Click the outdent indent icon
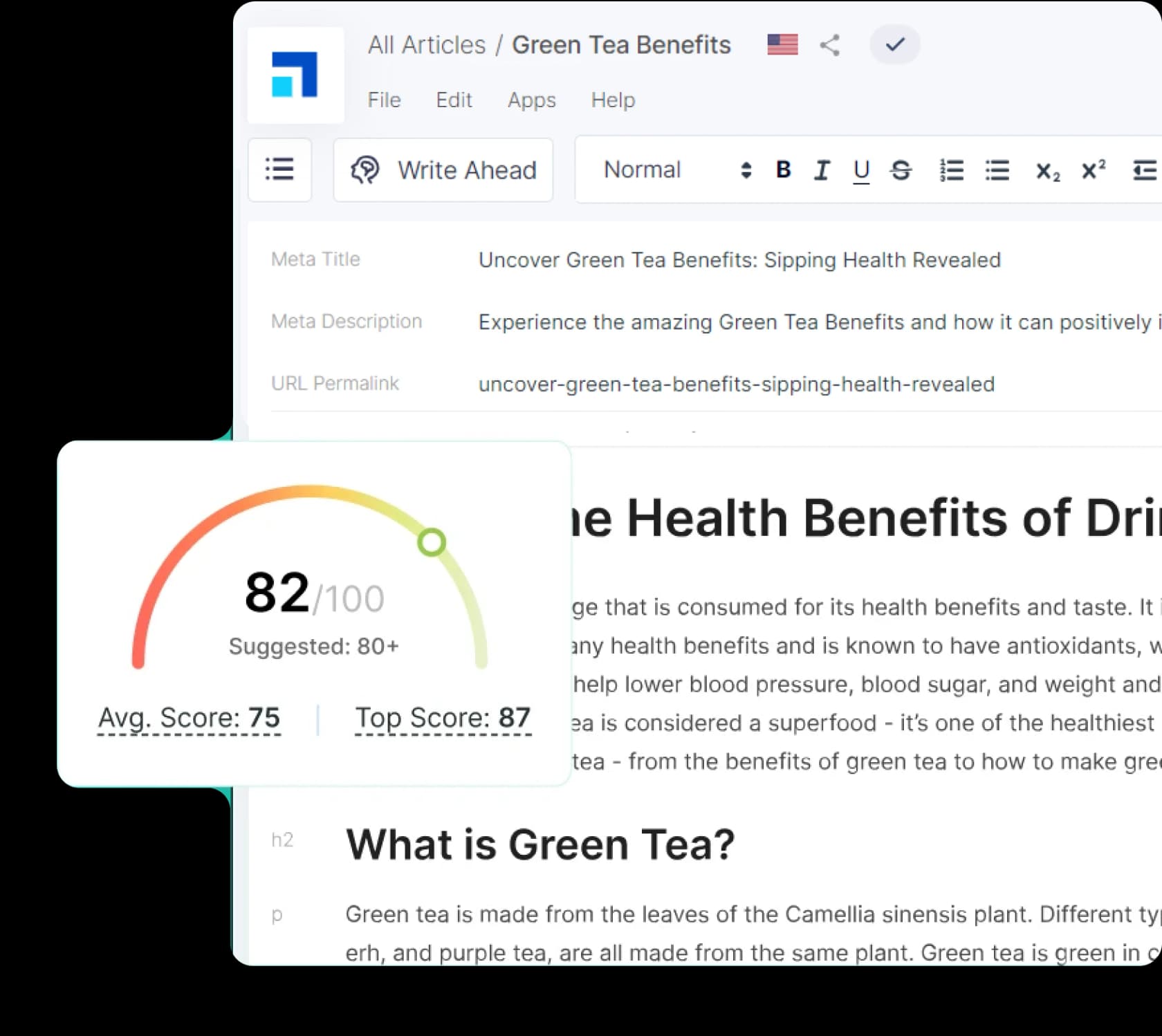1162x1036 pixels. point(1146,170)
